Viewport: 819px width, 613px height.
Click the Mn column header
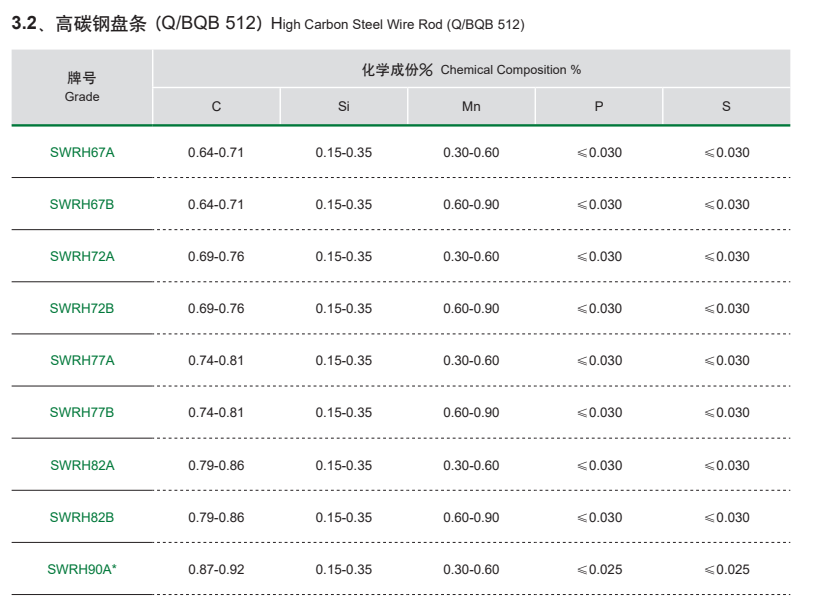(x=471, y=107)
